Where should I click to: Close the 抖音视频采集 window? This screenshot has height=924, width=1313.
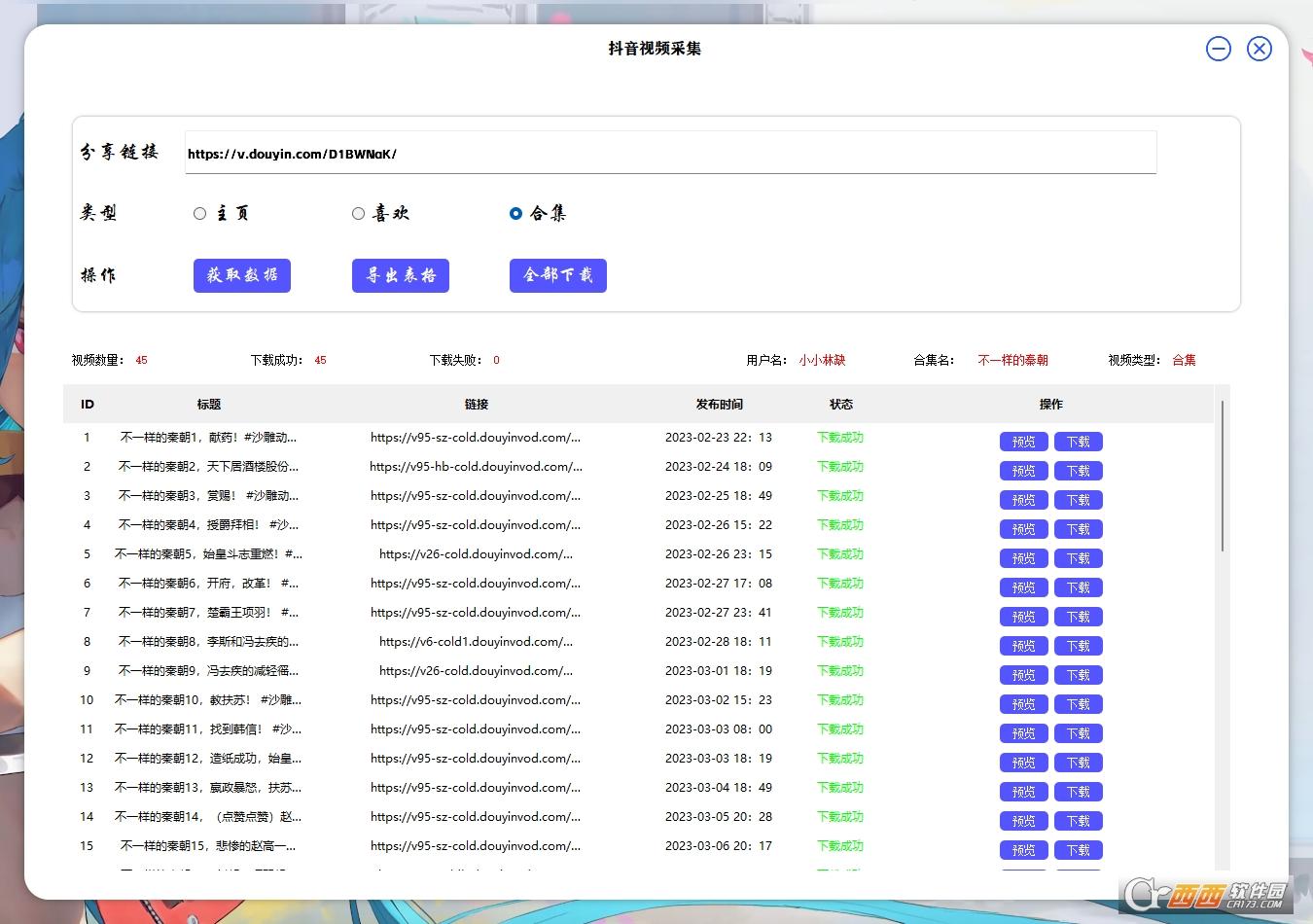click(1260, 49)
